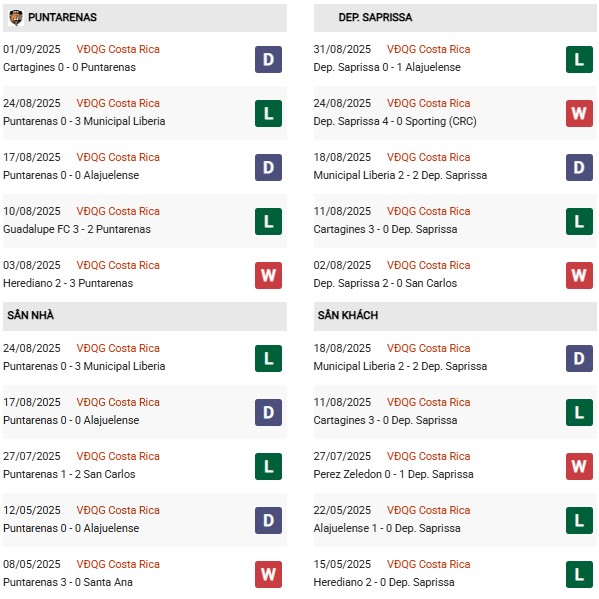Click the W badge for Puntarenas 3-0 Santa Ana
Screen dimensions: 599x599
(x=268, y=574)
